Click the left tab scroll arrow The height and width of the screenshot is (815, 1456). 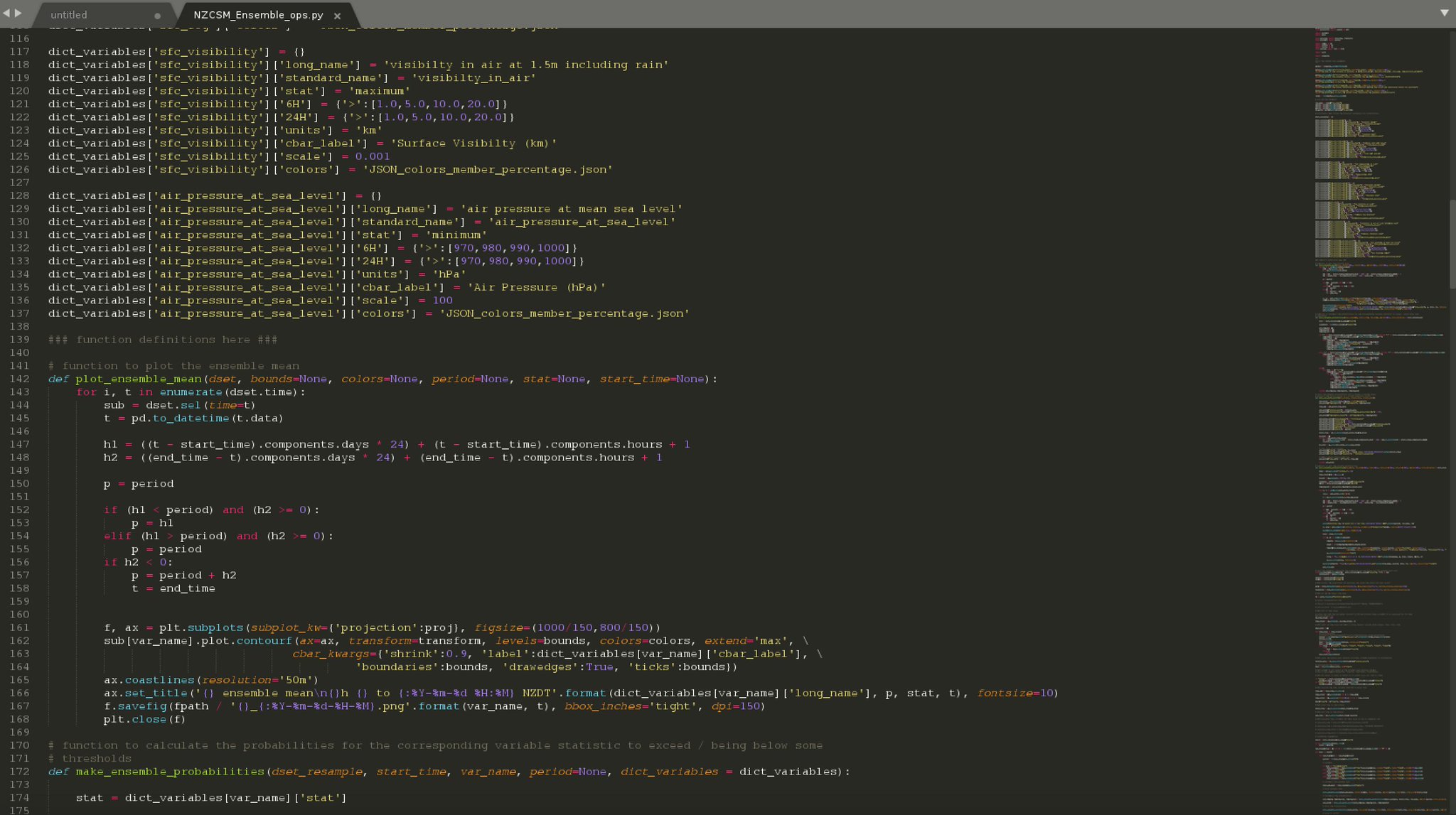tap(6, 13)
